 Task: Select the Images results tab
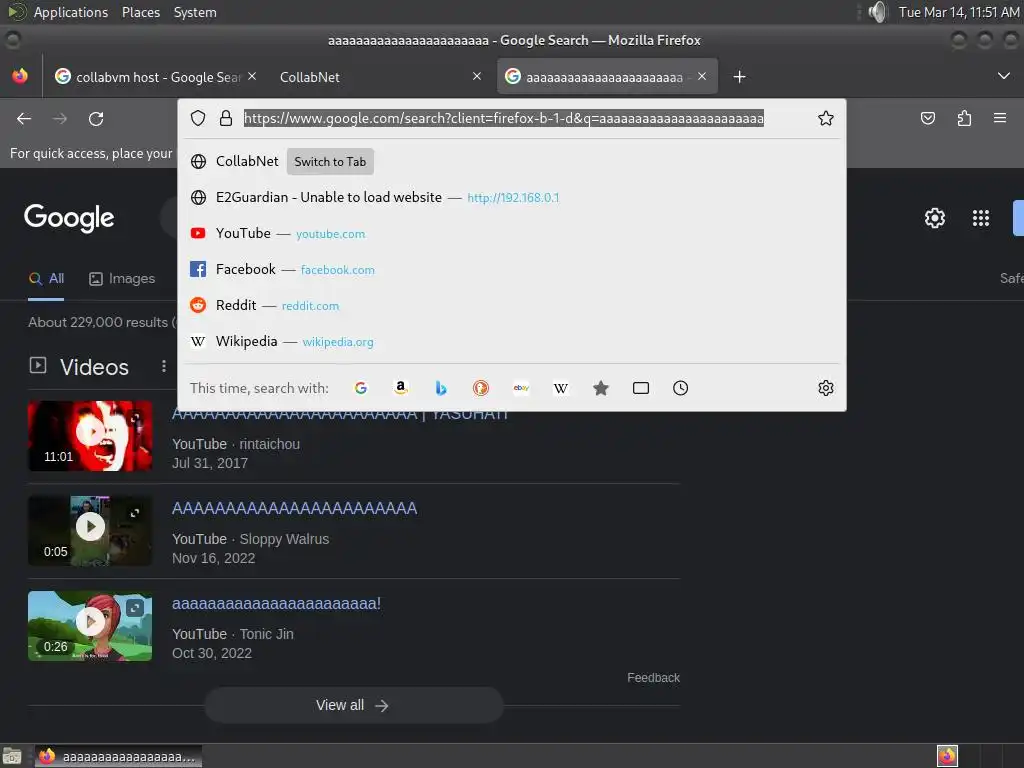[122, 279]
